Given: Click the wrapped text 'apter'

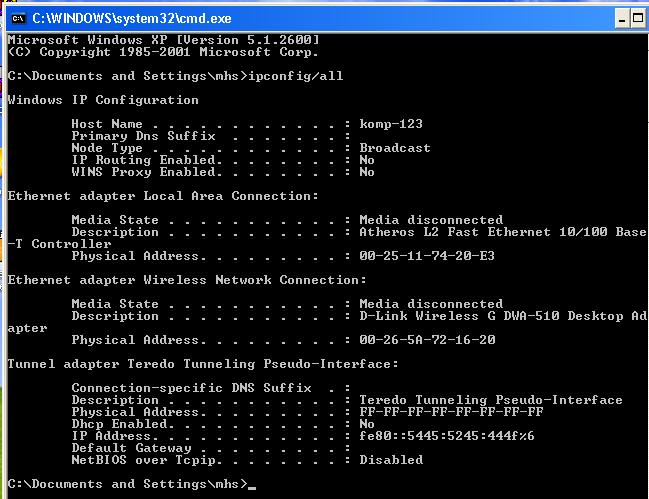Looking at the screenshot, I should (28, 329).
